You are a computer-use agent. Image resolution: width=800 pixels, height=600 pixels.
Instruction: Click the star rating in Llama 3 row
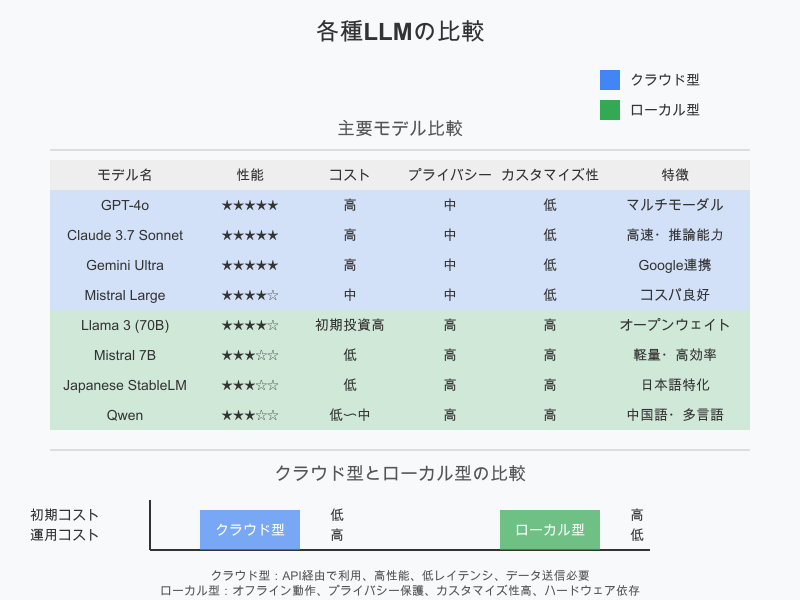[x=250, y=326]
